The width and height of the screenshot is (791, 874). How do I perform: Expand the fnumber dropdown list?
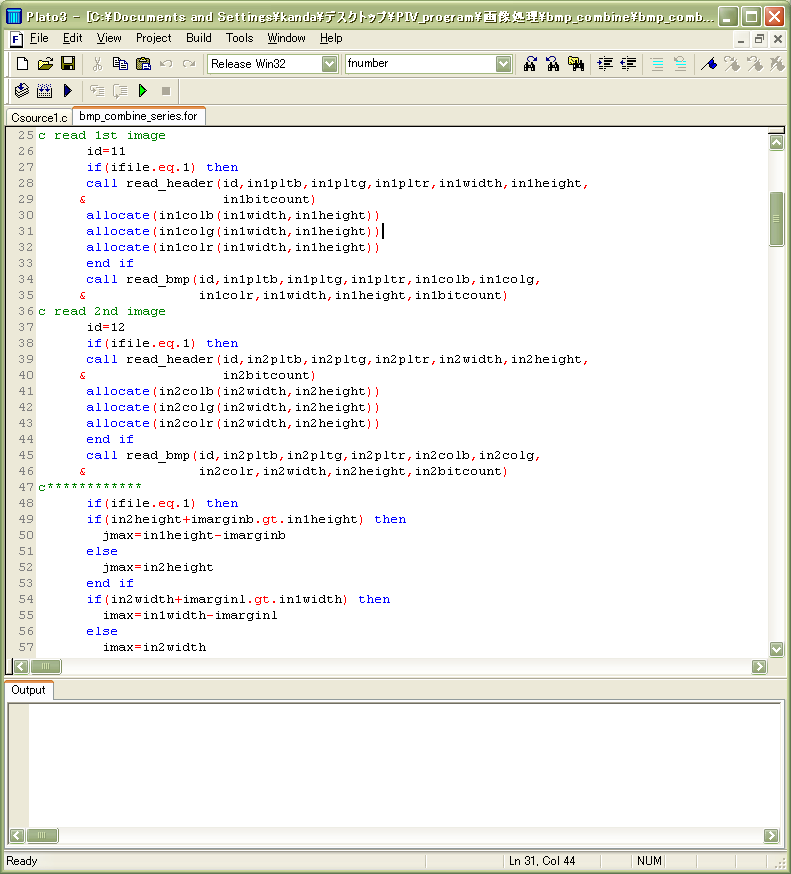[x=504, y=64]
